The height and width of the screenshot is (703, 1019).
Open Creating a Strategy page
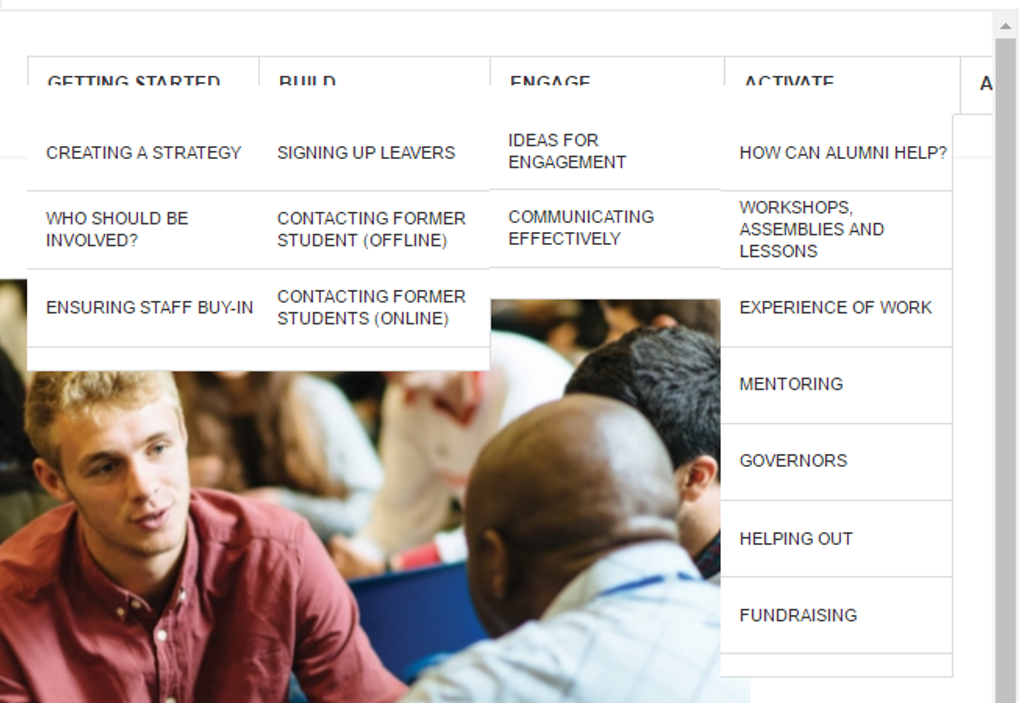click(144, 153)
